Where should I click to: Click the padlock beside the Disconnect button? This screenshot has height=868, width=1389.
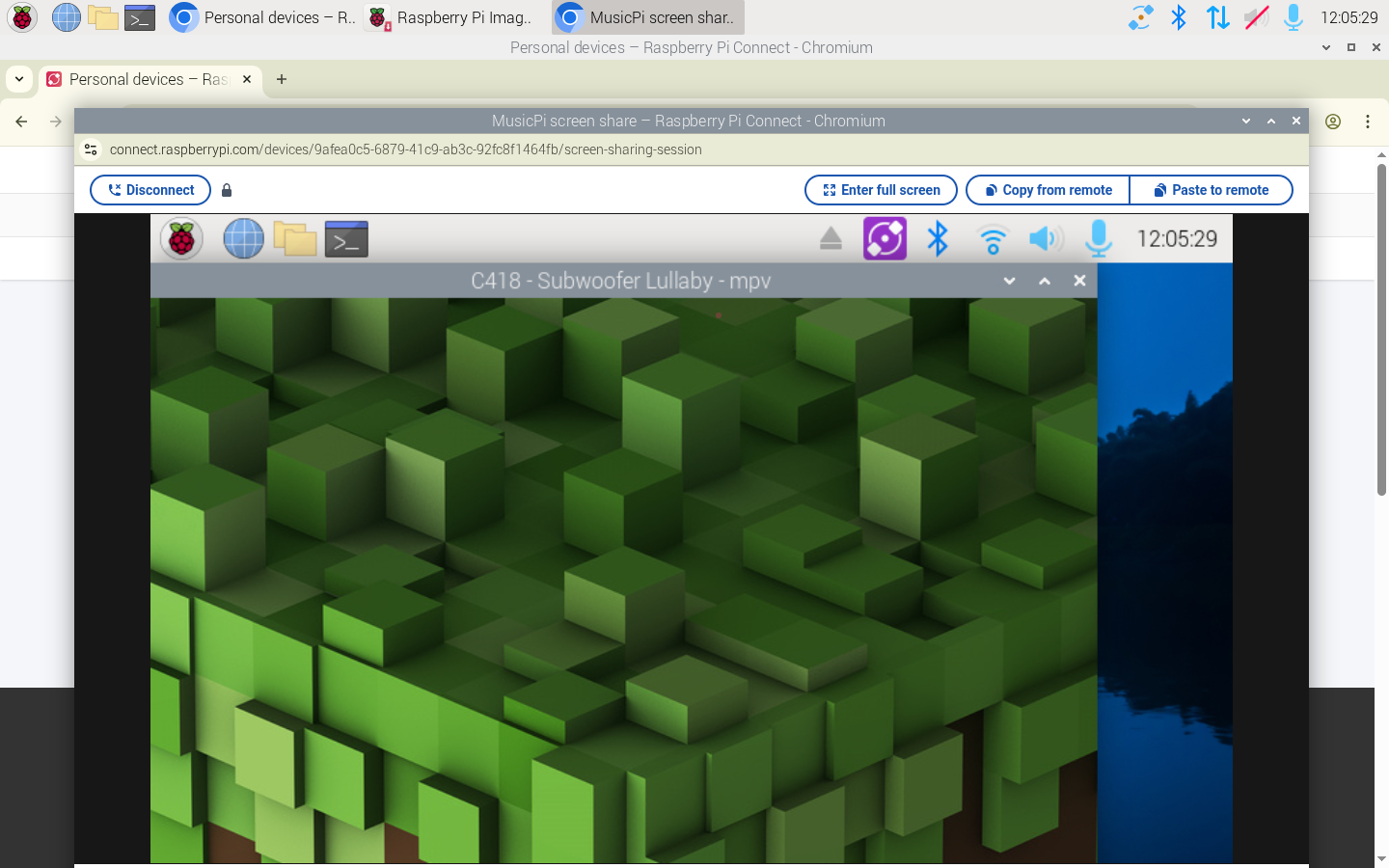point(226,190)
